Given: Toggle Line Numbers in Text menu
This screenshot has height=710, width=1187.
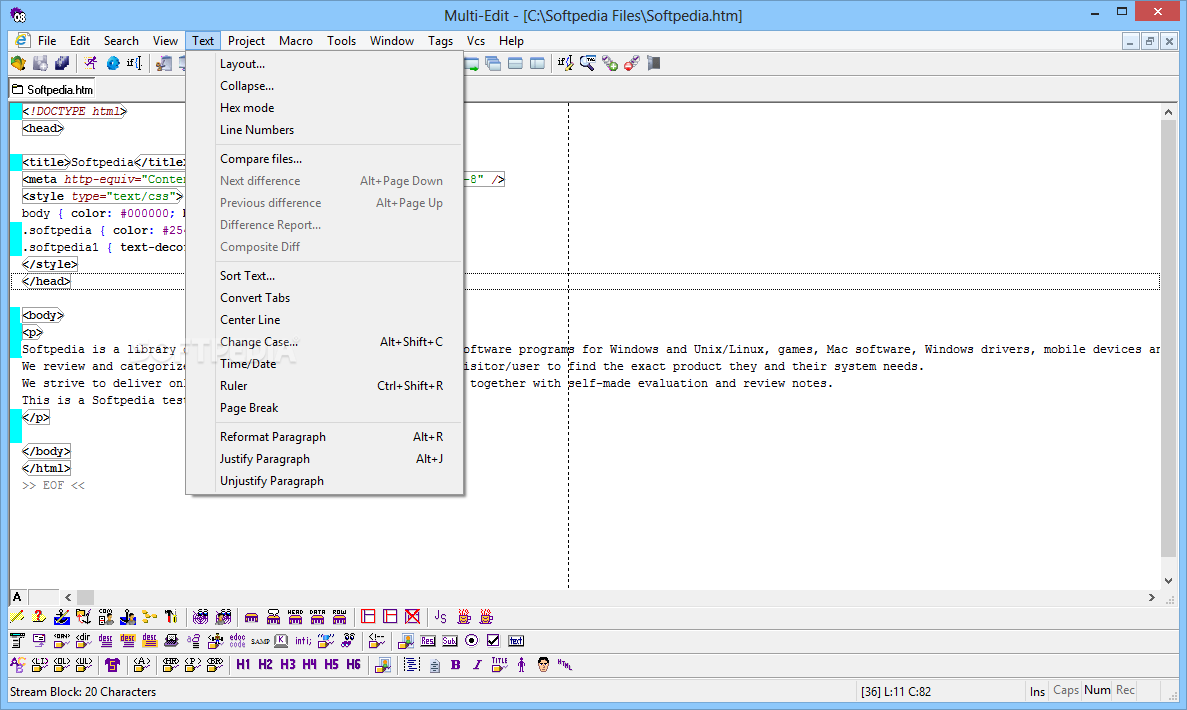Looking at the screenshot, I should (325, 129).
